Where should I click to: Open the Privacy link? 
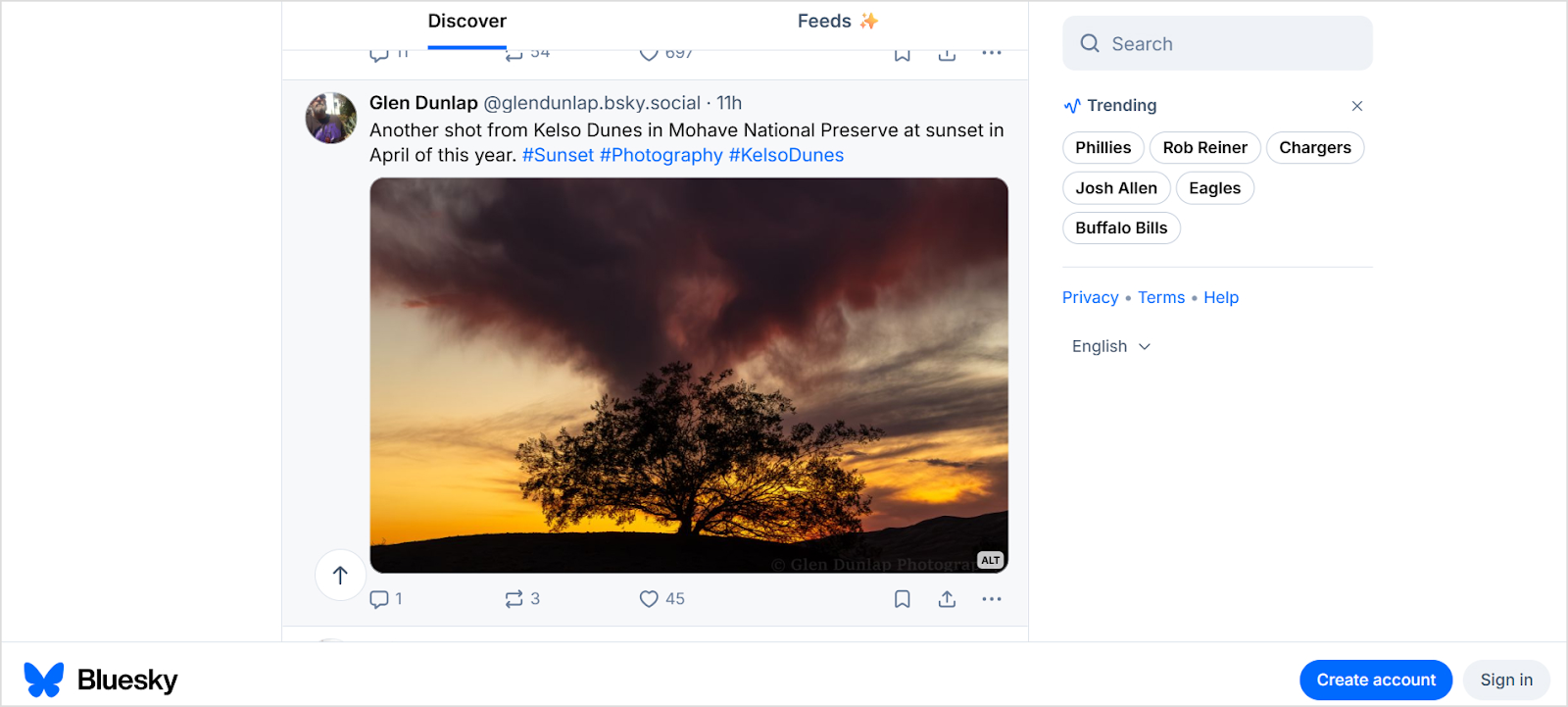[x=1090, y=297]
